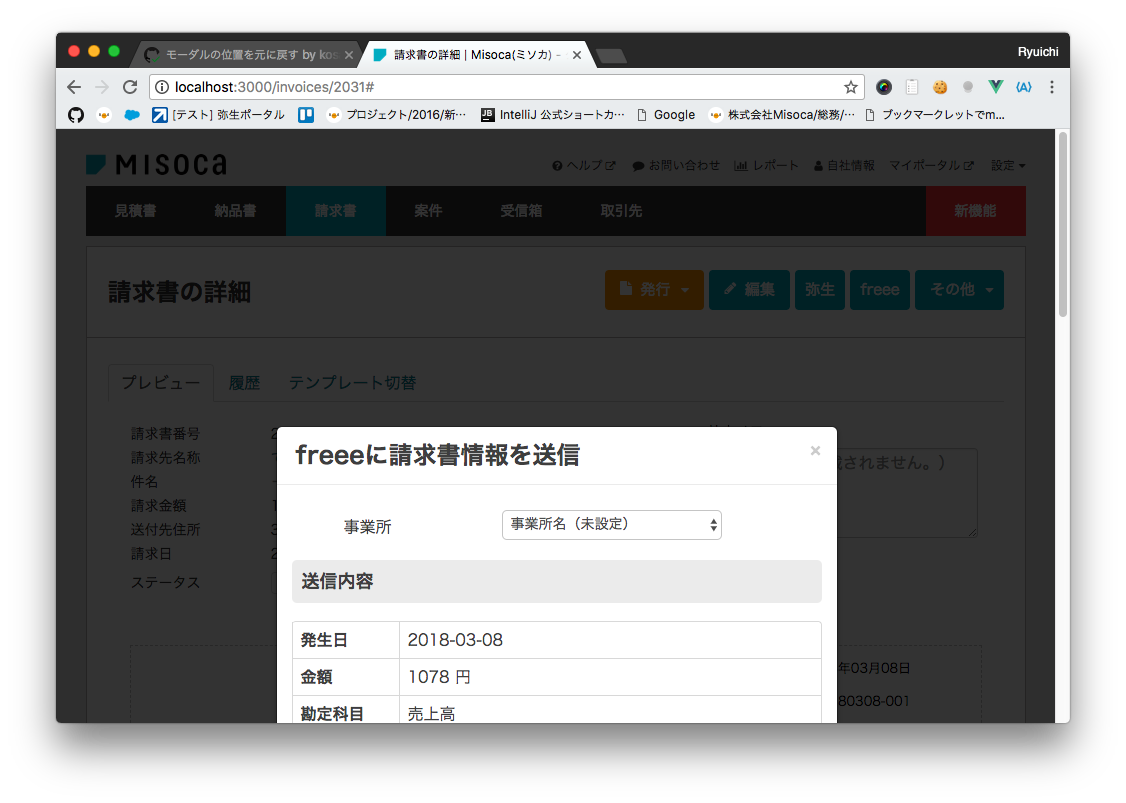The image size is (1126, 803).
Task: Click the 弥生 button
Action: tap(819, 289)
